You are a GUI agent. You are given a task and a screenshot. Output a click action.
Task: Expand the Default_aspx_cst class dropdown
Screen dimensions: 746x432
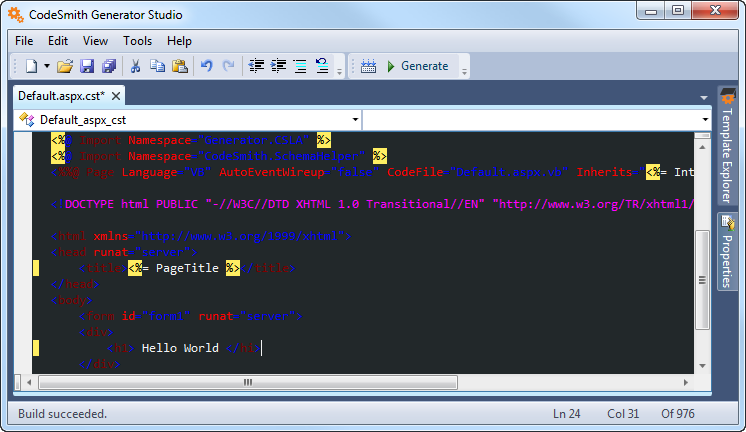pos(355,119)
